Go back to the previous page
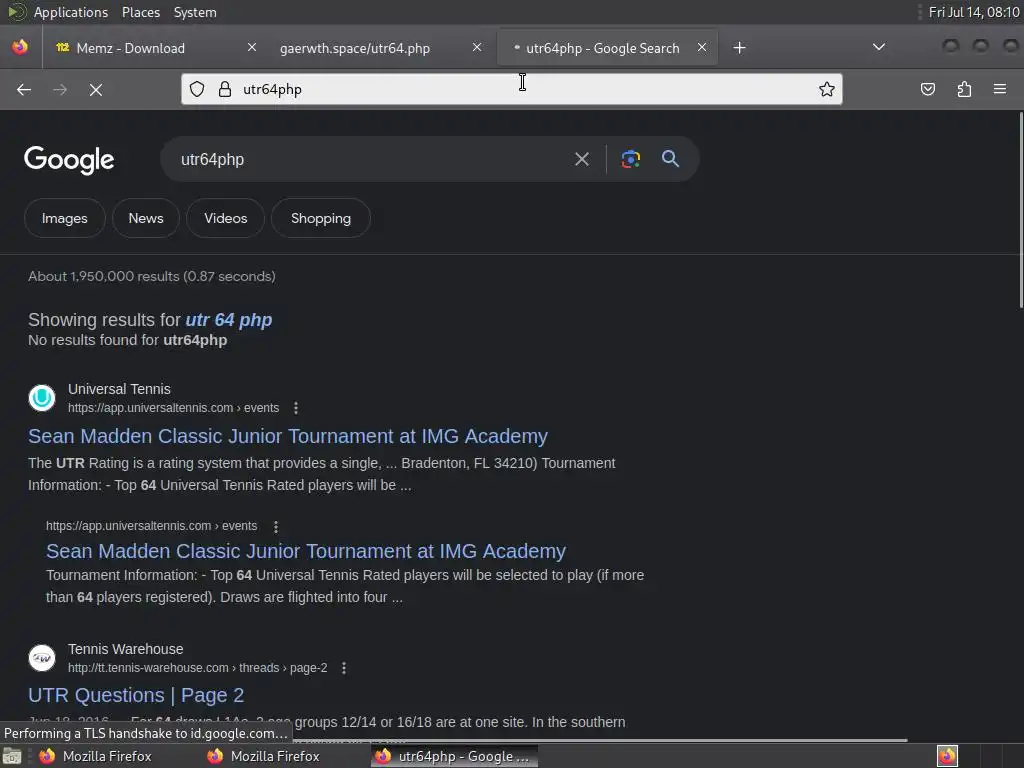This screenshot has height=768, width=1024. pos(24,89)
